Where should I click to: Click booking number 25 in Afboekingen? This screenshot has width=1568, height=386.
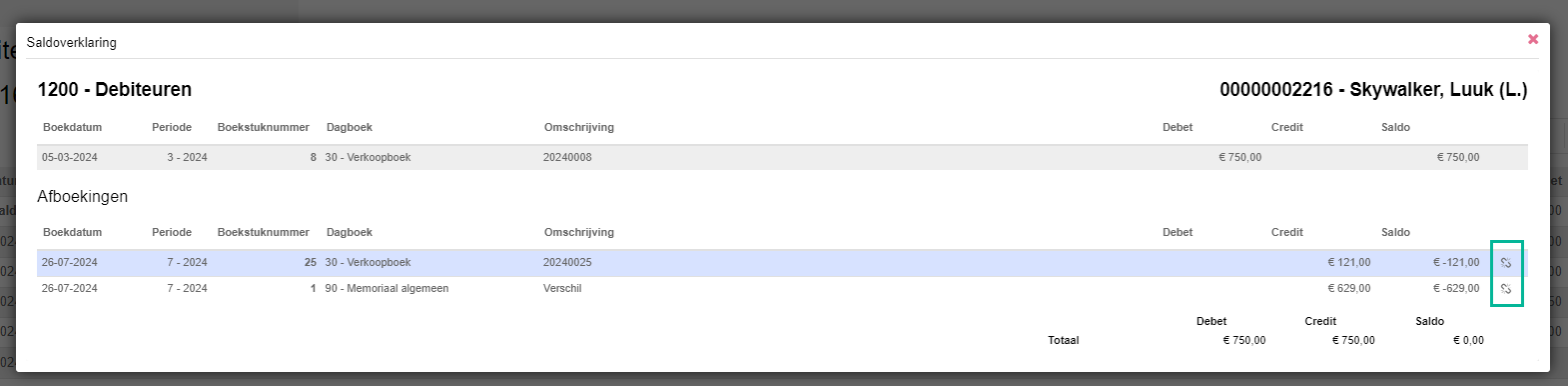(x=311, y=263)
